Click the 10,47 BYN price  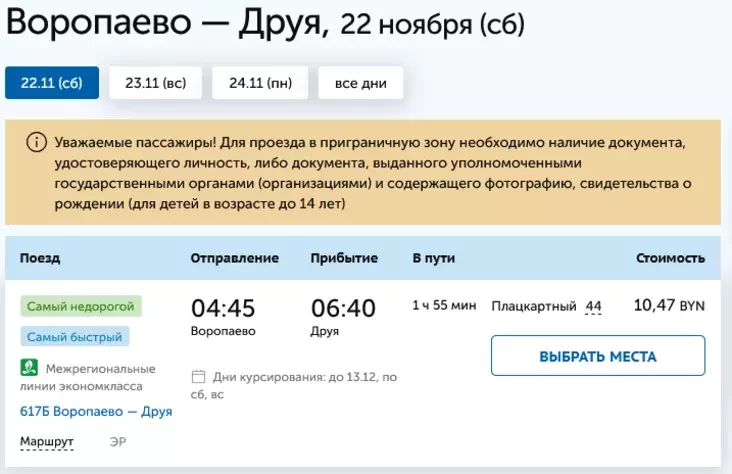point(669,306)
